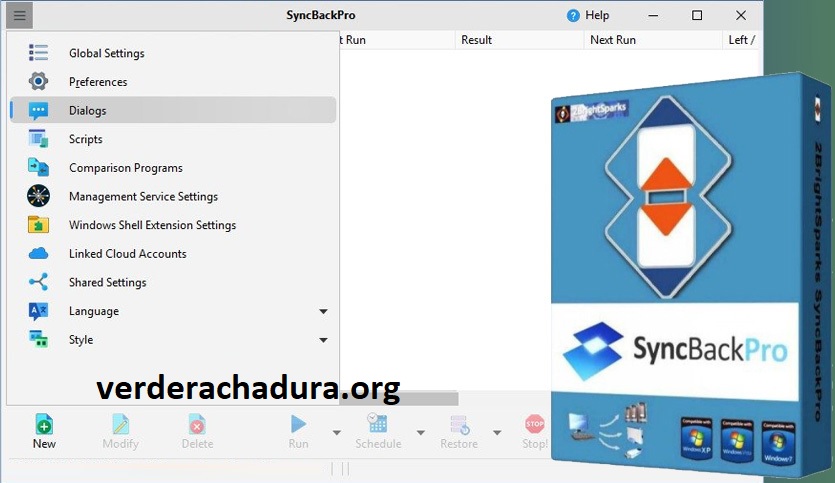Sort by the Result column header

519,40
